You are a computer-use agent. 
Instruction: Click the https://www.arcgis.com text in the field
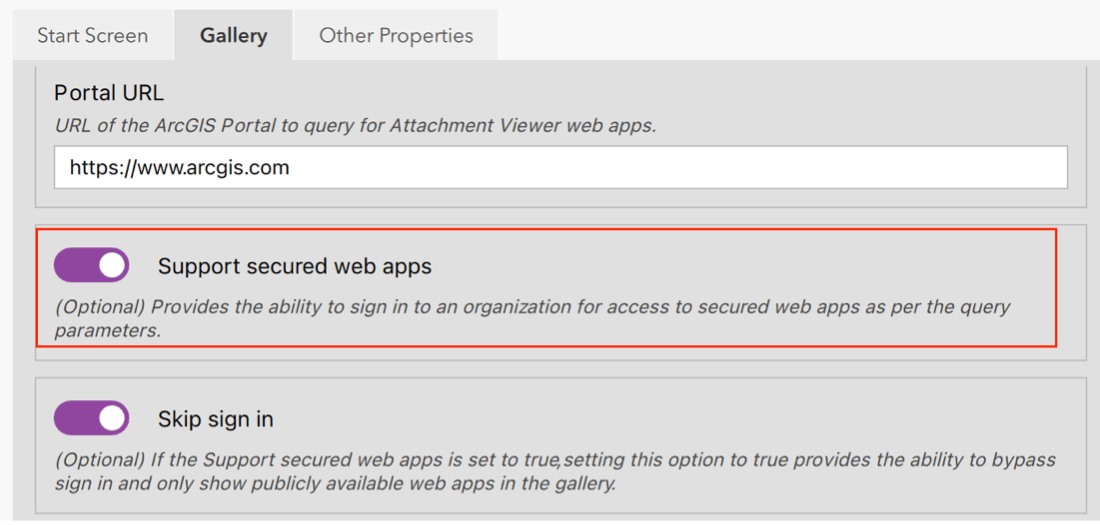click(179, 168)
